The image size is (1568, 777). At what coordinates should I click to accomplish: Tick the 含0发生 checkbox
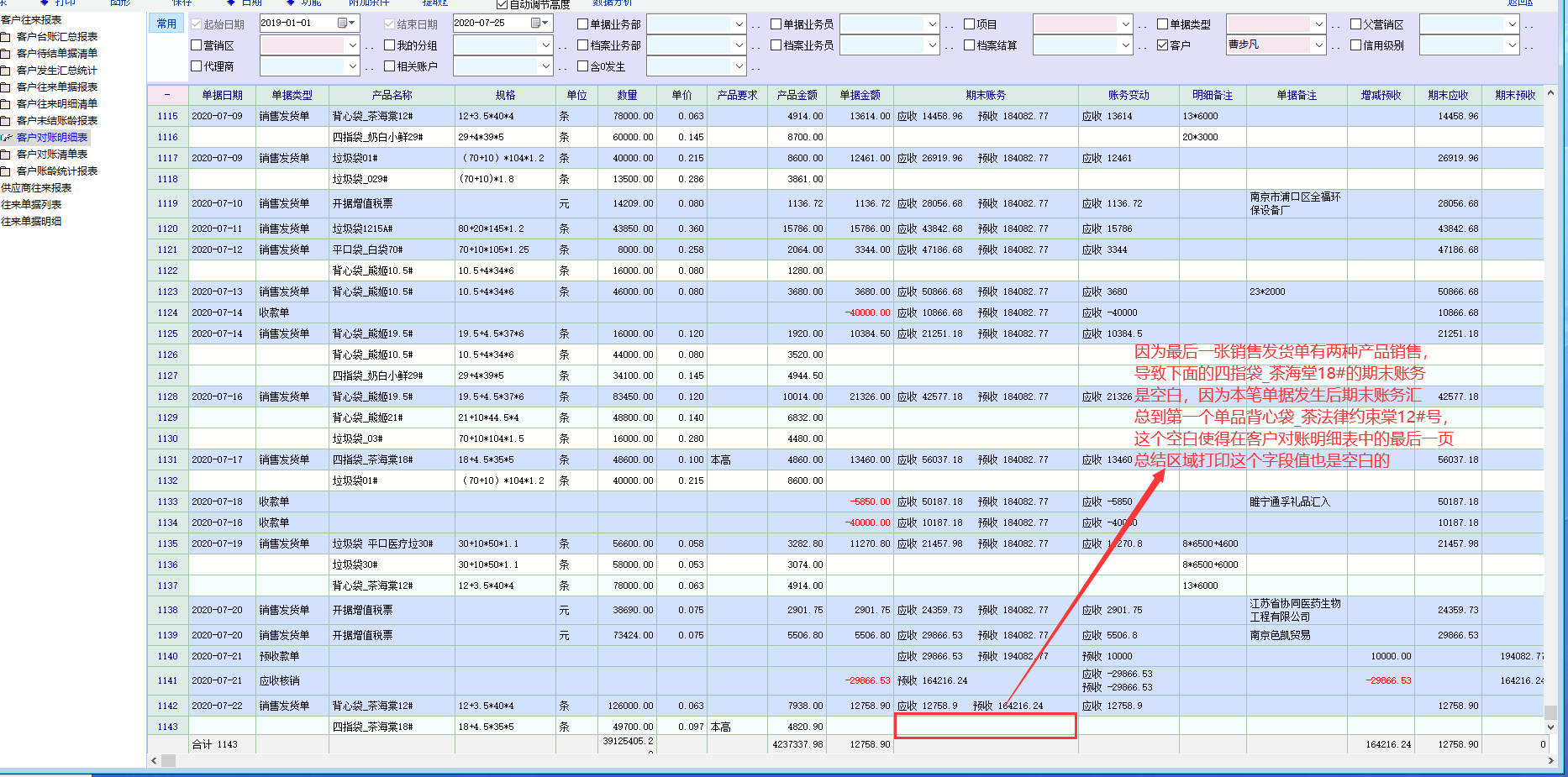[x=583, y=66]
